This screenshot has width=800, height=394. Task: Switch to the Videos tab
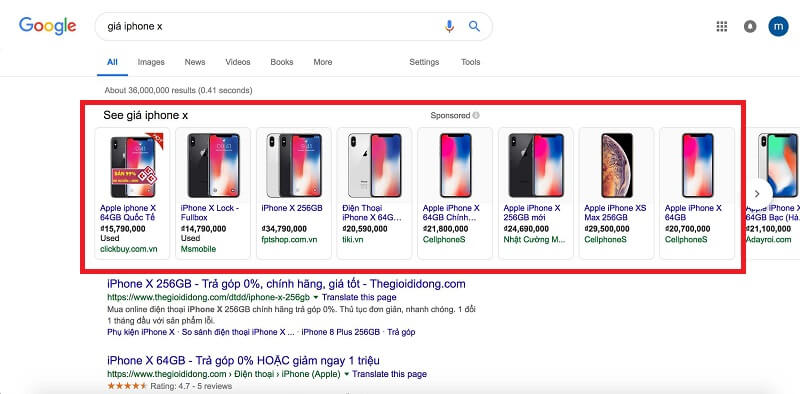point(238,62)
